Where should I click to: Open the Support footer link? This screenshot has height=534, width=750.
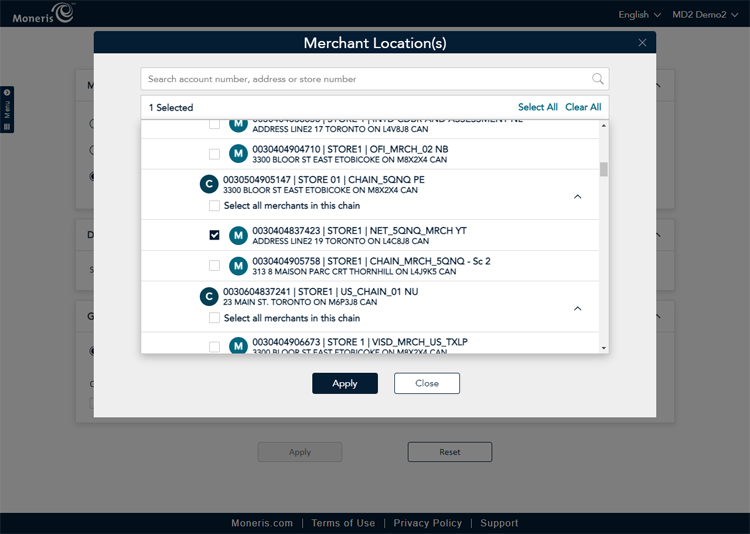(499, 523)
